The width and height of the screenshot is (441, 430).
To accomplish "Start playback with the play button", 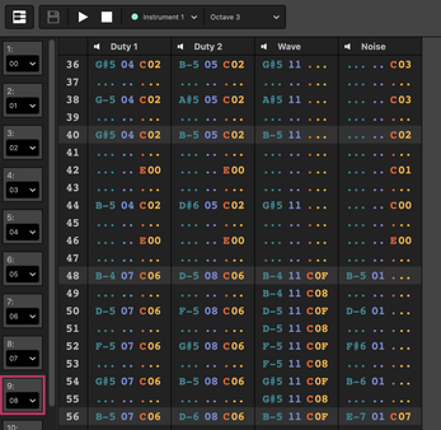I will pyautogui.click(x=83, y=17).
